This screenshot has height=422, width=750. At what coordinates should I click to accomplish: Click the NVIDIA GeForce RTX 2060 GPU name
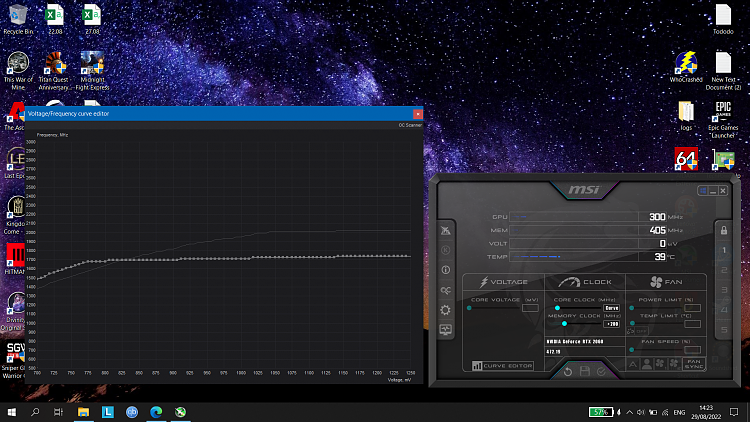575,342
